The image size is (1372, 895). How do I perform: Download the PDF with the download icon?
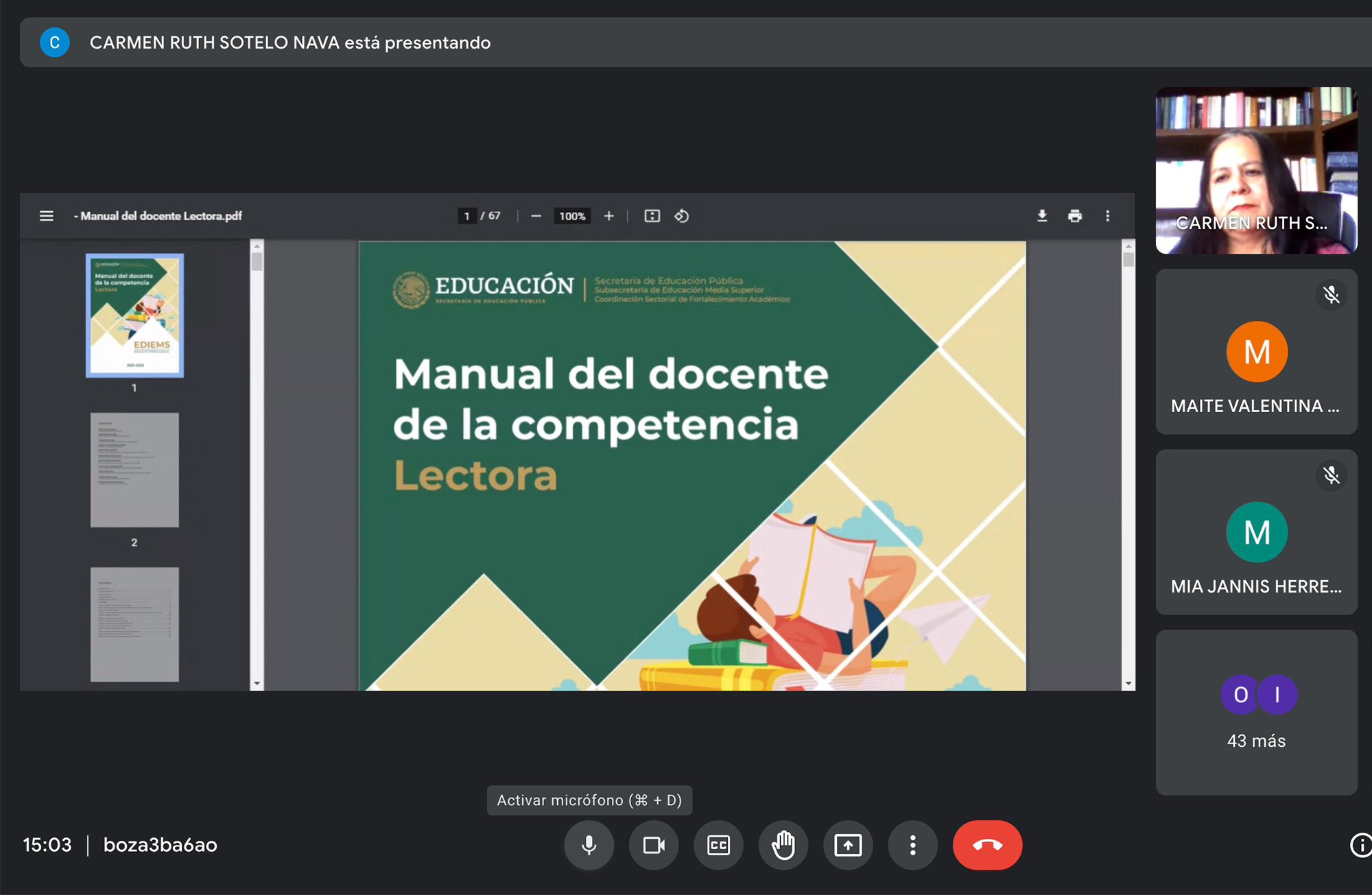1042,216
